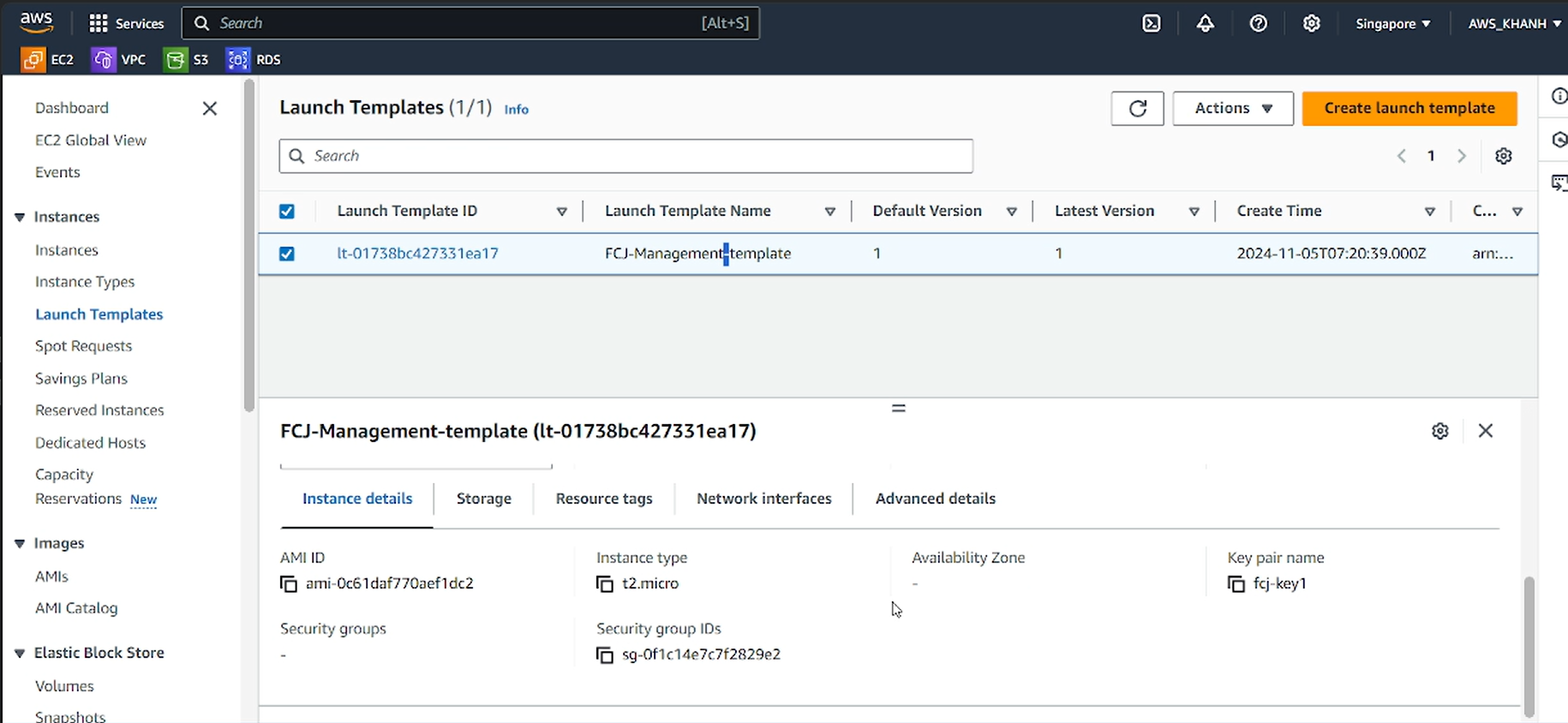
Task: Click the launch templates search field
Action: point(625,156)
